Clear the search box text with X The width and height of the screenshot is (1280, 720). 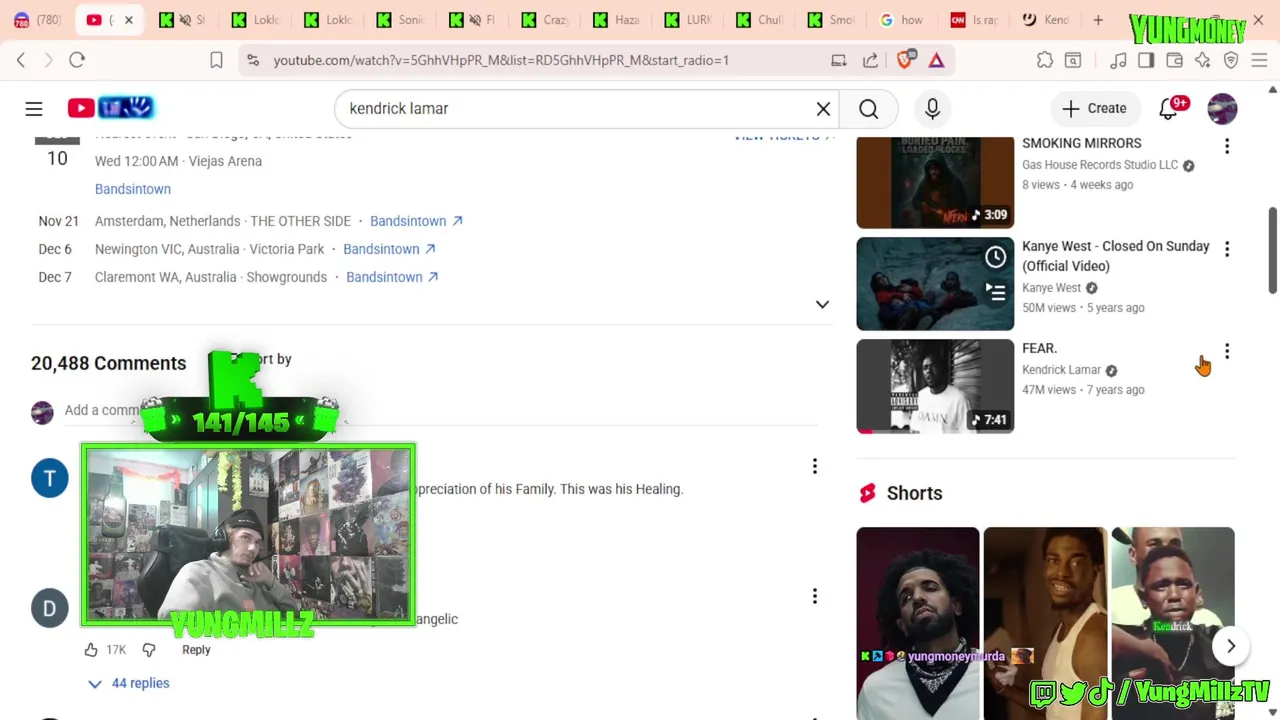[823, 108]
